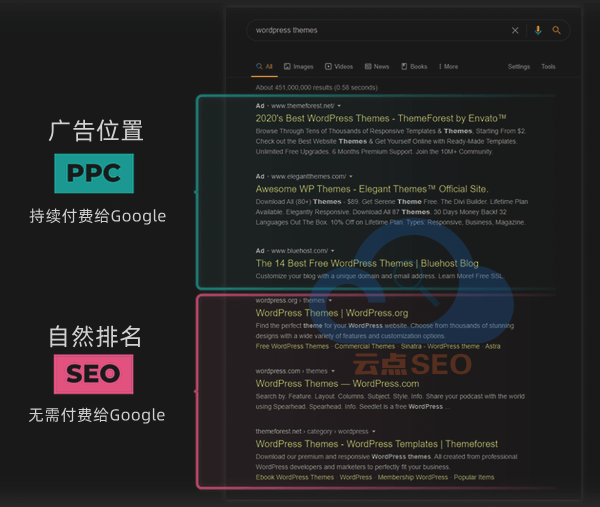Clear the search box with X icon
The image size is (600, 507).
click(x=515, y=30)
